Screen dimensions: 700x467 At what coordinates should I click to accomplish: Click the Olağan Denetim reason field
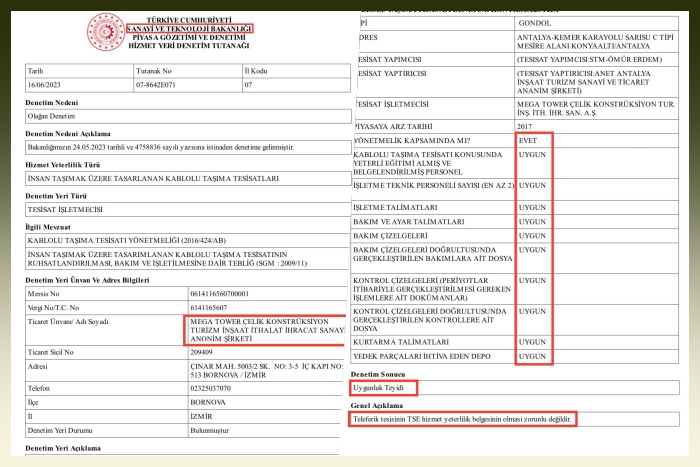click(53, 117)
